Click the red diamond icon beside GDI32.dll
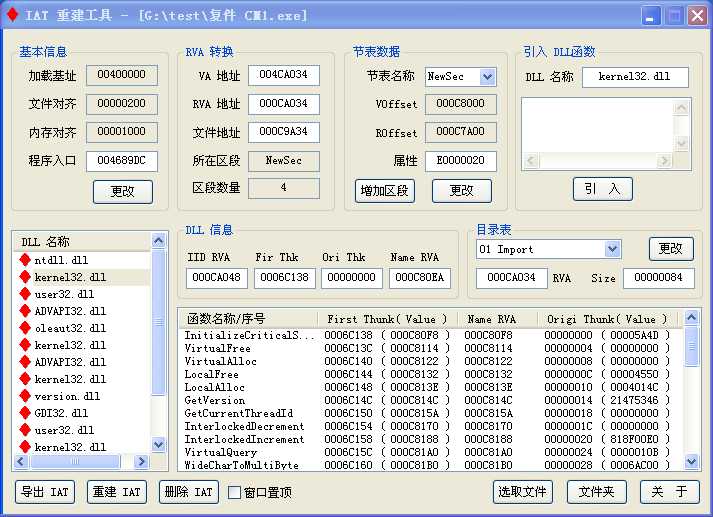This screenshot has width=713, height=517. [25, 413]
